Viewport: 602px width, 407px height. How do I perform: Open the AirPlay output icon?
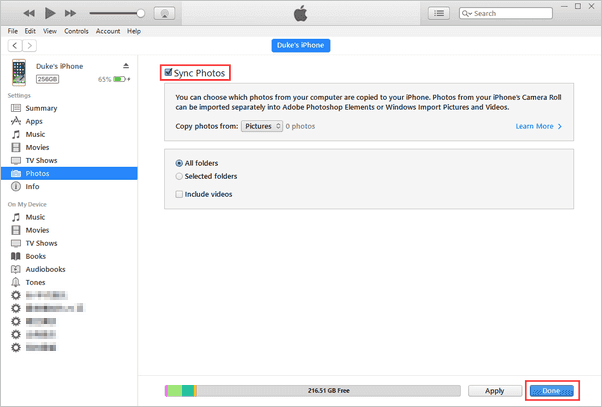(165, 13)
